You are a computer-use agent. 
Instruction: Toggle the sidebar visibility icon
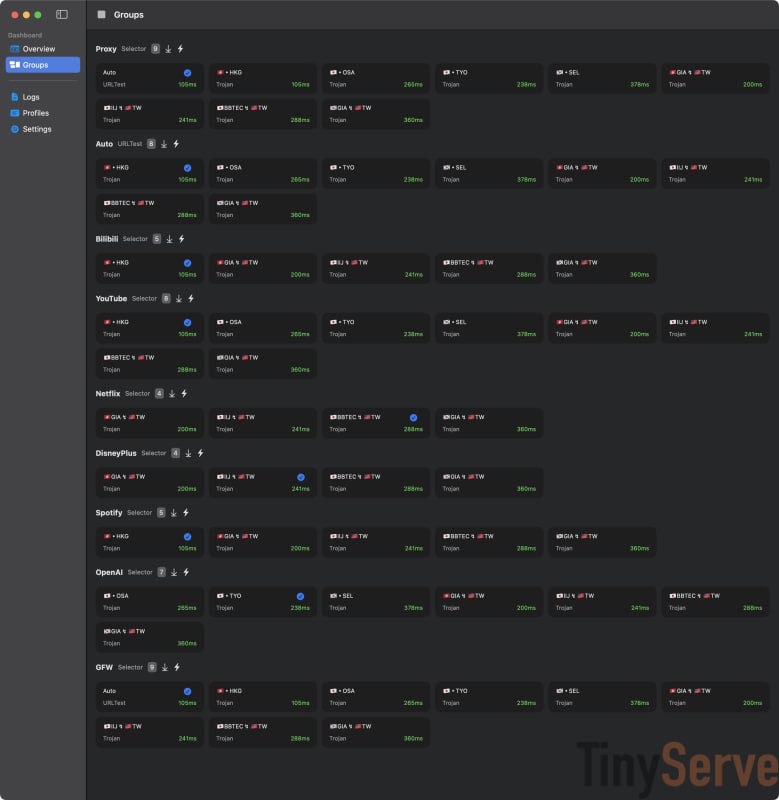[62, 15]
